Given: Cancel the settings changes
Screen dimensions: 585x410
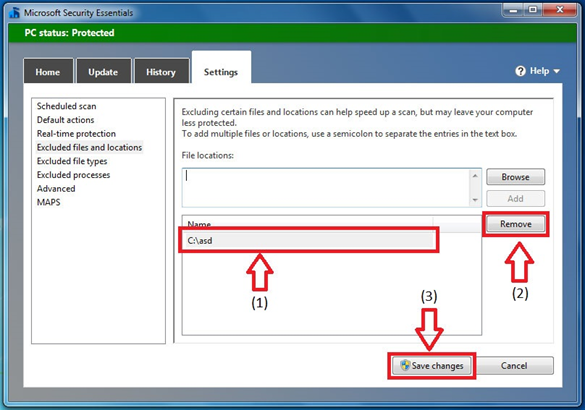Looking at the screenshot, I should point(514,366).
